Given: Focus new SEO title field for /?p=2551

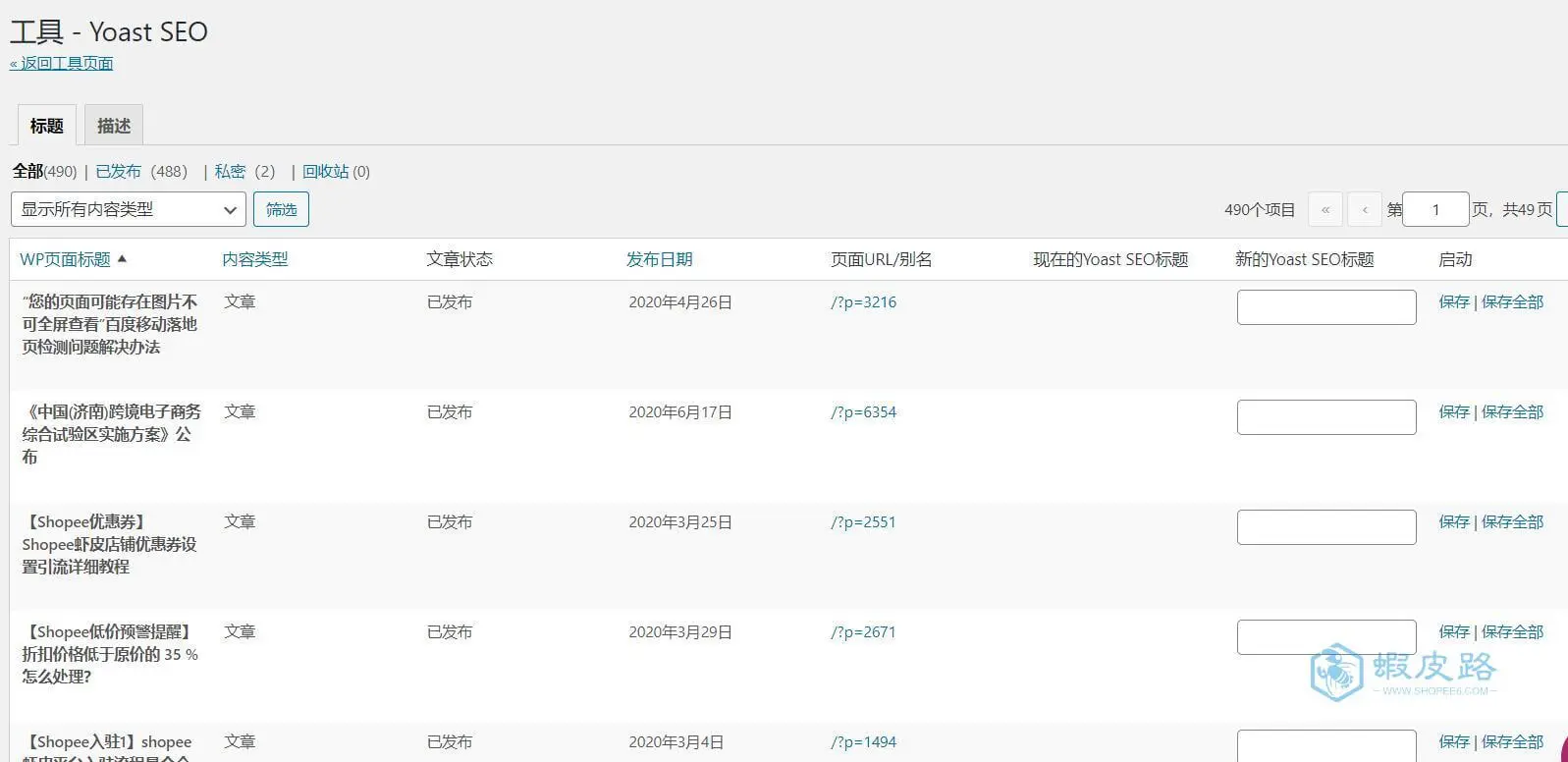Looking at the screenshot, I should pyautogui.click(x=1326, y=527).
